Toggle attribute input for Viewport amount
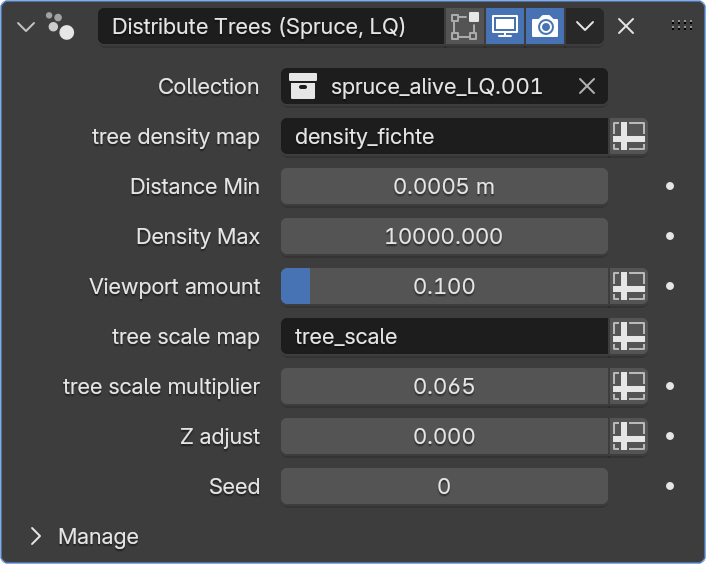707x565 pixels. click(629, 287)
